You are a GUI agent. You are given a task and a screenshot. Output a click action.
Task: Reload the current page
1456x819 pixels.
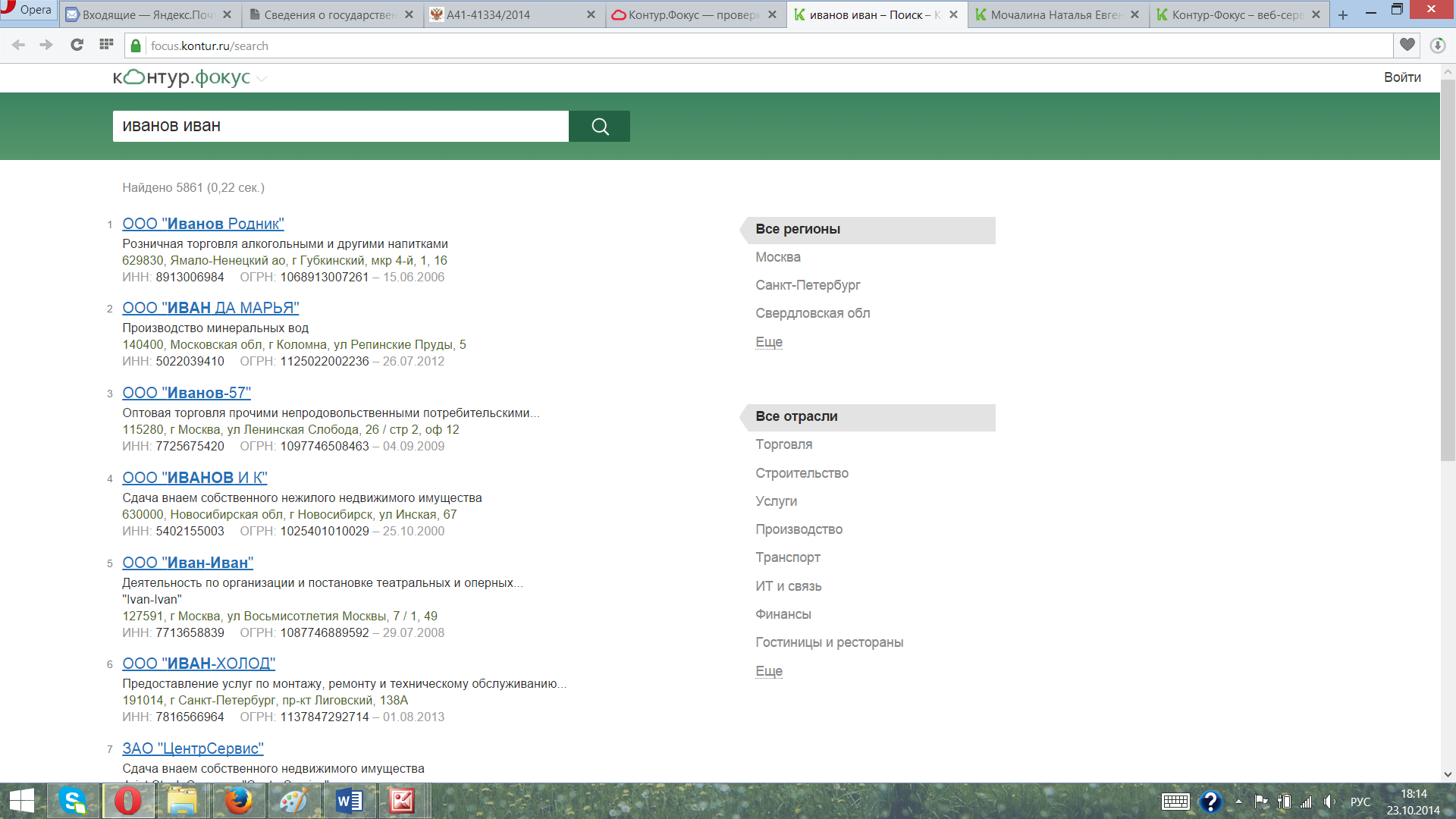pos(77,45)
